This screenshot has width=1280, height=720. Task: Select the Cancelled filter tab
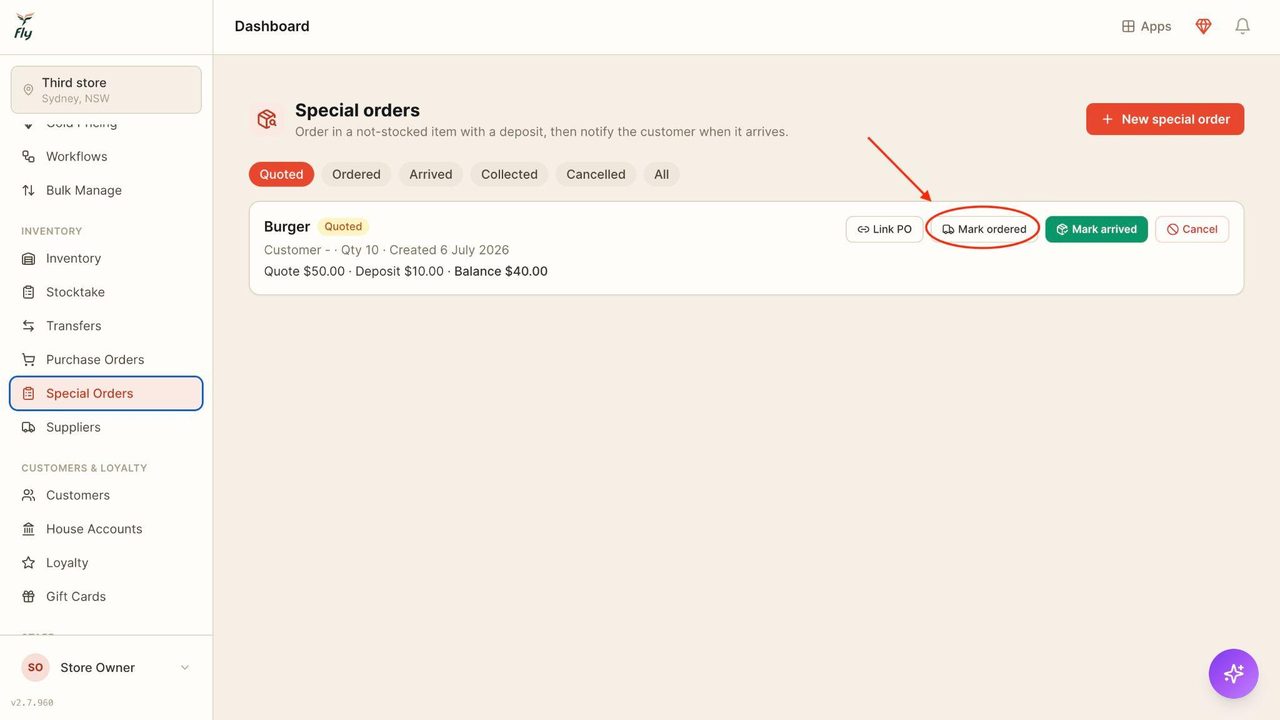[596, 174]
